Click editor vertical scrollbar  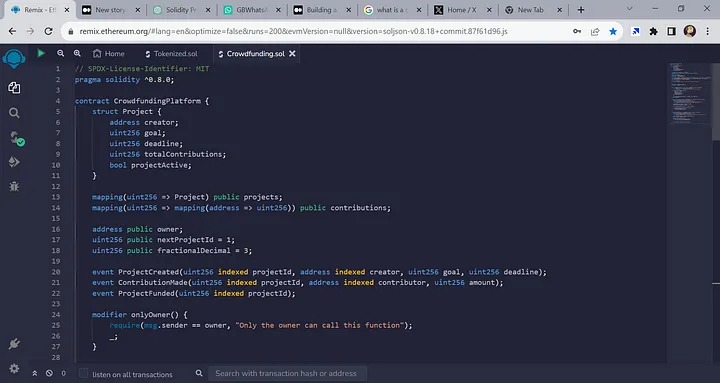(716, 101)
